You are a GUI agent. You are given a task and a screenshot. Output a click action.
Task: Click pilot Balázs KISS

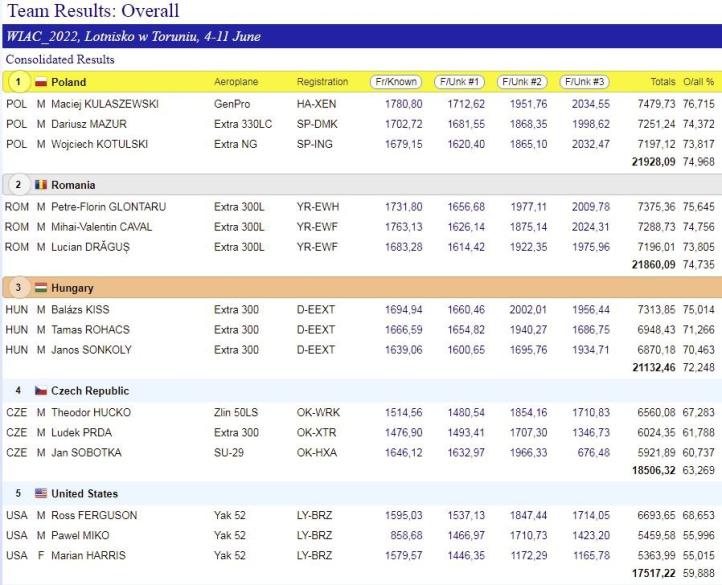(x=80, y=310)
